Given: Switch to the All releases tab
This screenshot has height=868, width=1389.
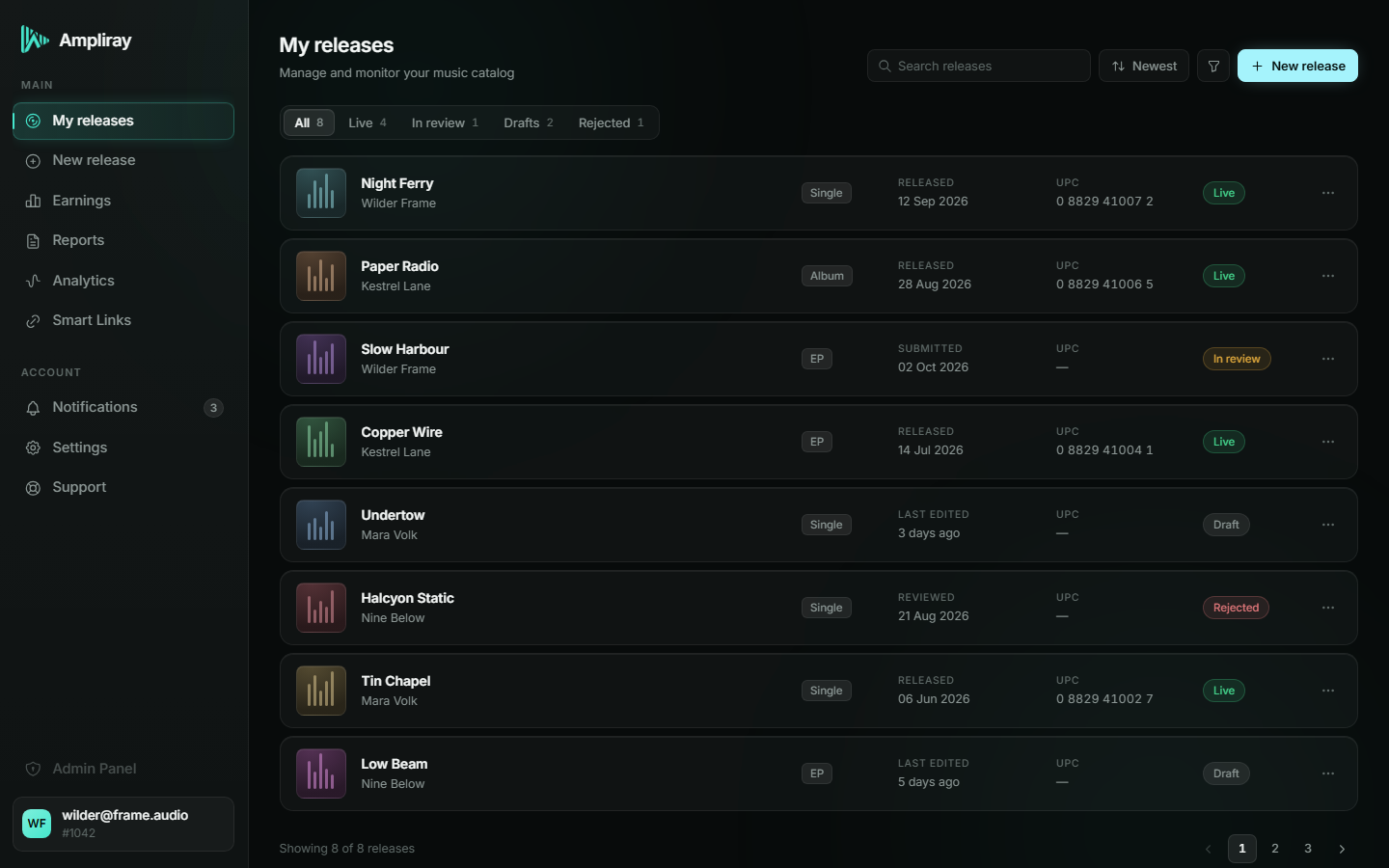Looking at the screenshot, I should (x=309, y=122).
